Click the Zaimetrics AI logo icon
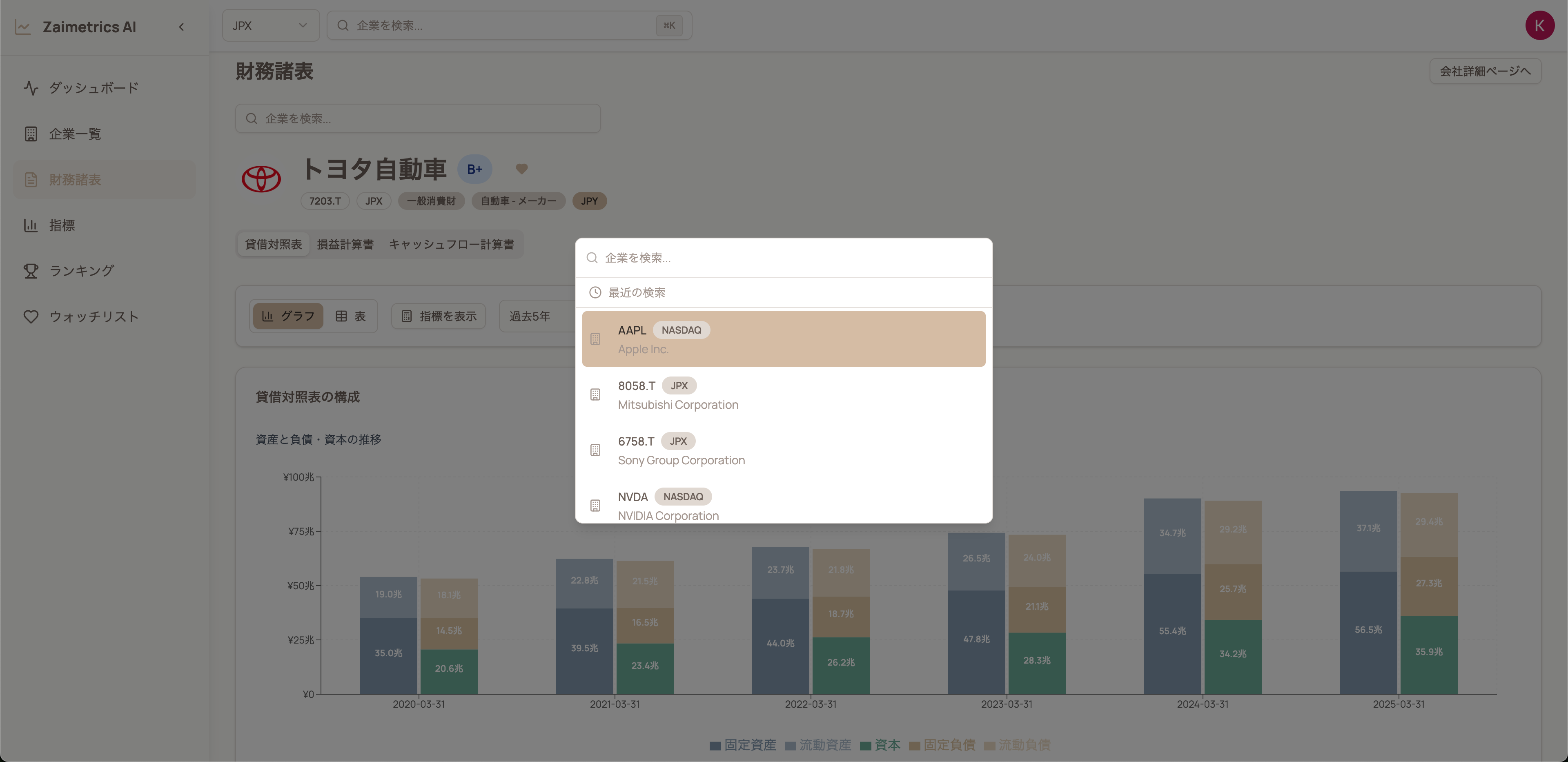Screen dimensions: 1568x762 tap(22, 27)
